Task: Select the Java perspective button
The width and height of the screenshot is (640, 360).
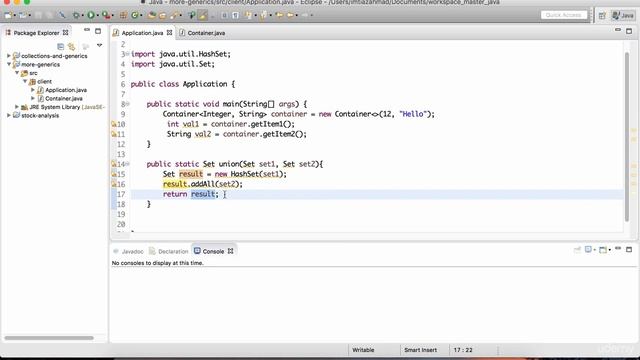Action: (623, 16)
